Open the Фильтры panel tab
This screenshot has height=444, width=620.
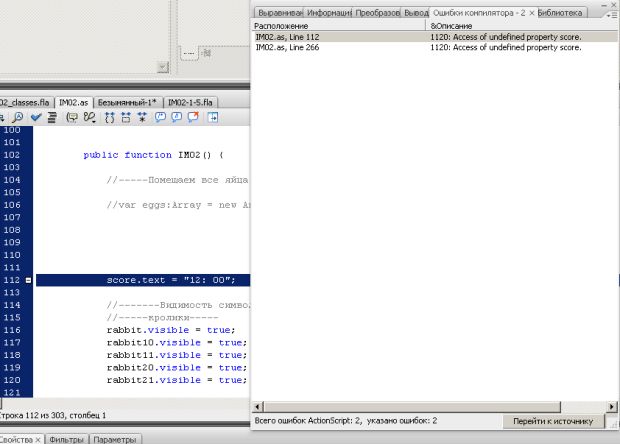pos(66,440)
